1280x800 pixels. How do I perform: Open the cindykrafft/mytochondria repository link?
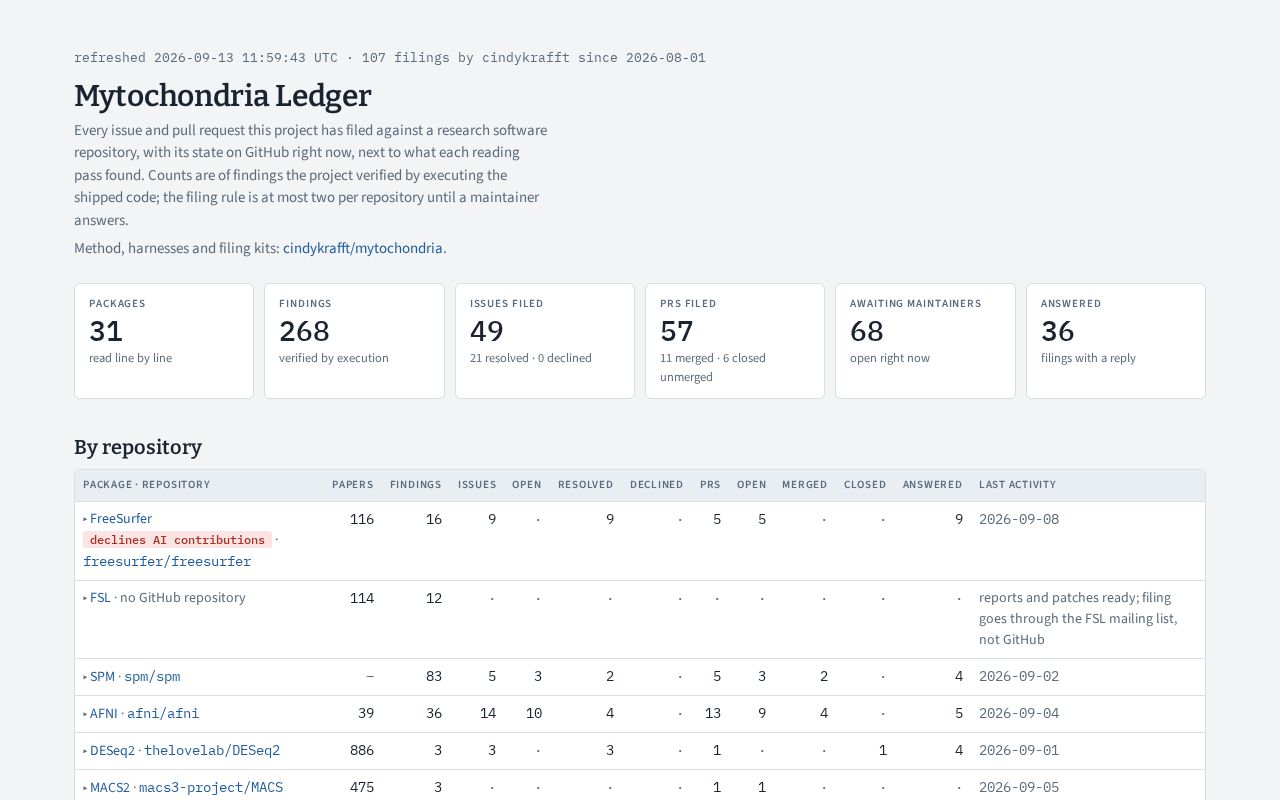point(363,248)
